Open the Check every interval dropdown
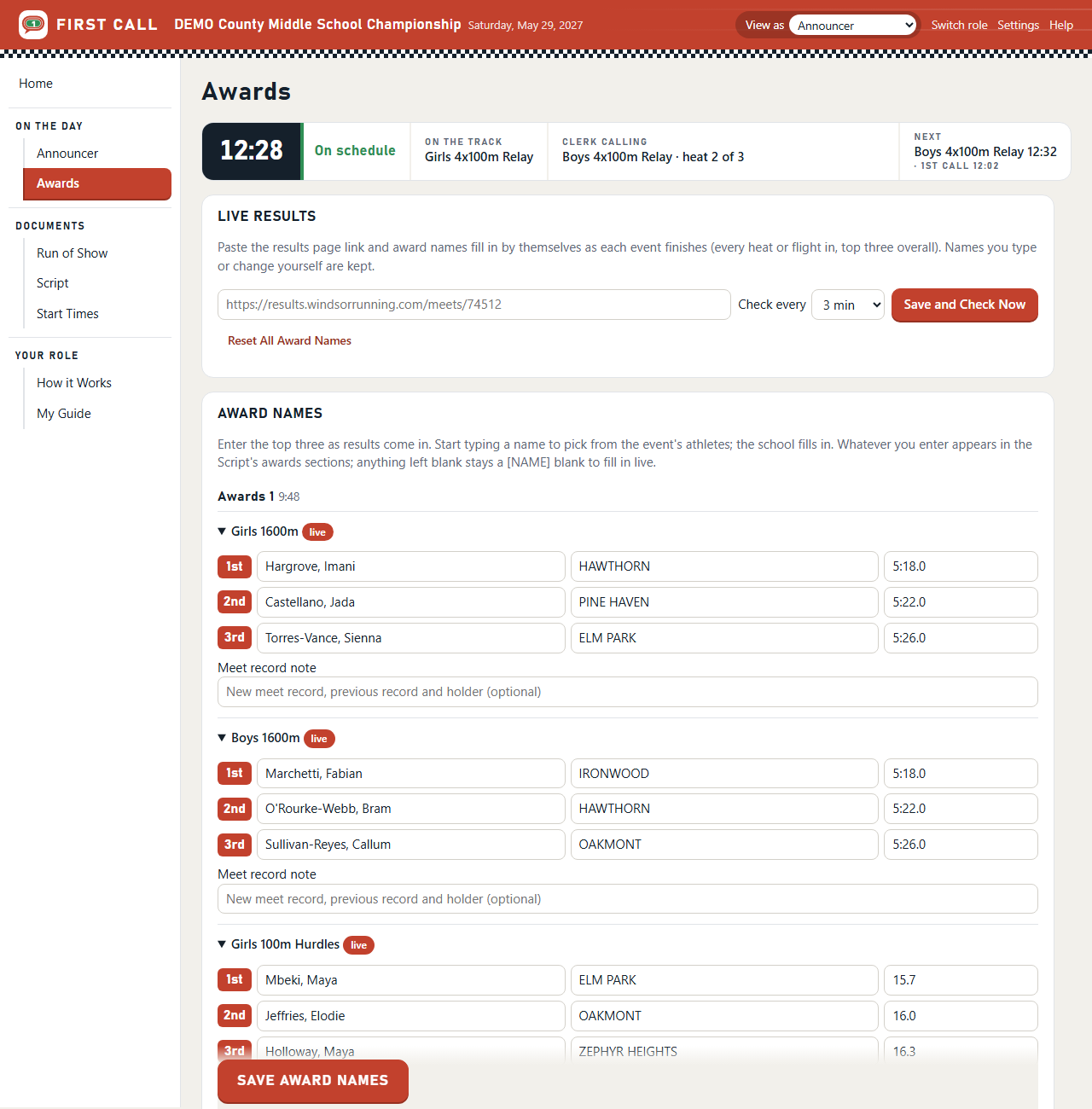 848,305
